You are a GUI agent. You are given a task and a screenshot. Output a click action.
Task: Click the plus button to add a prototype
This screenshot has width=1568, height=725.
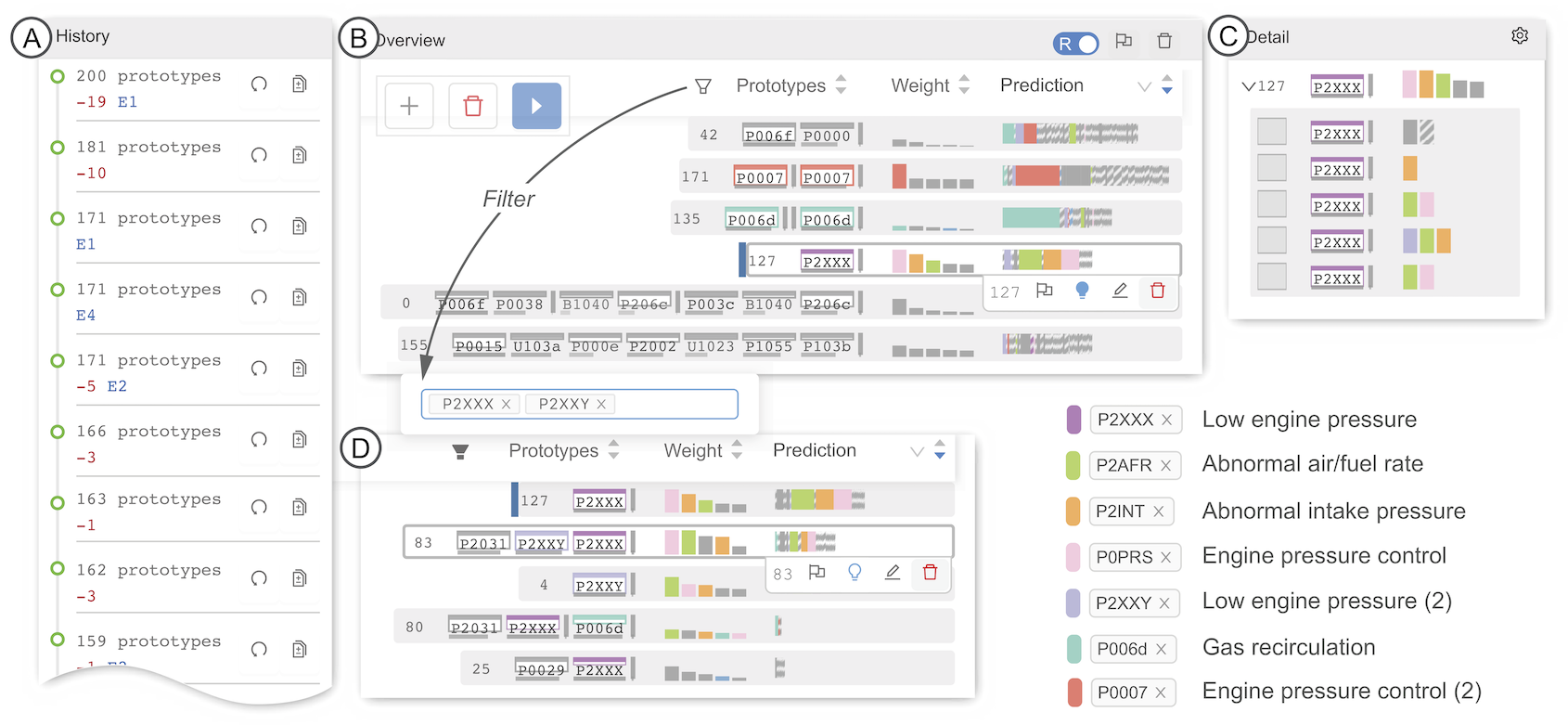pyautogui.click(x=409, y=106)
